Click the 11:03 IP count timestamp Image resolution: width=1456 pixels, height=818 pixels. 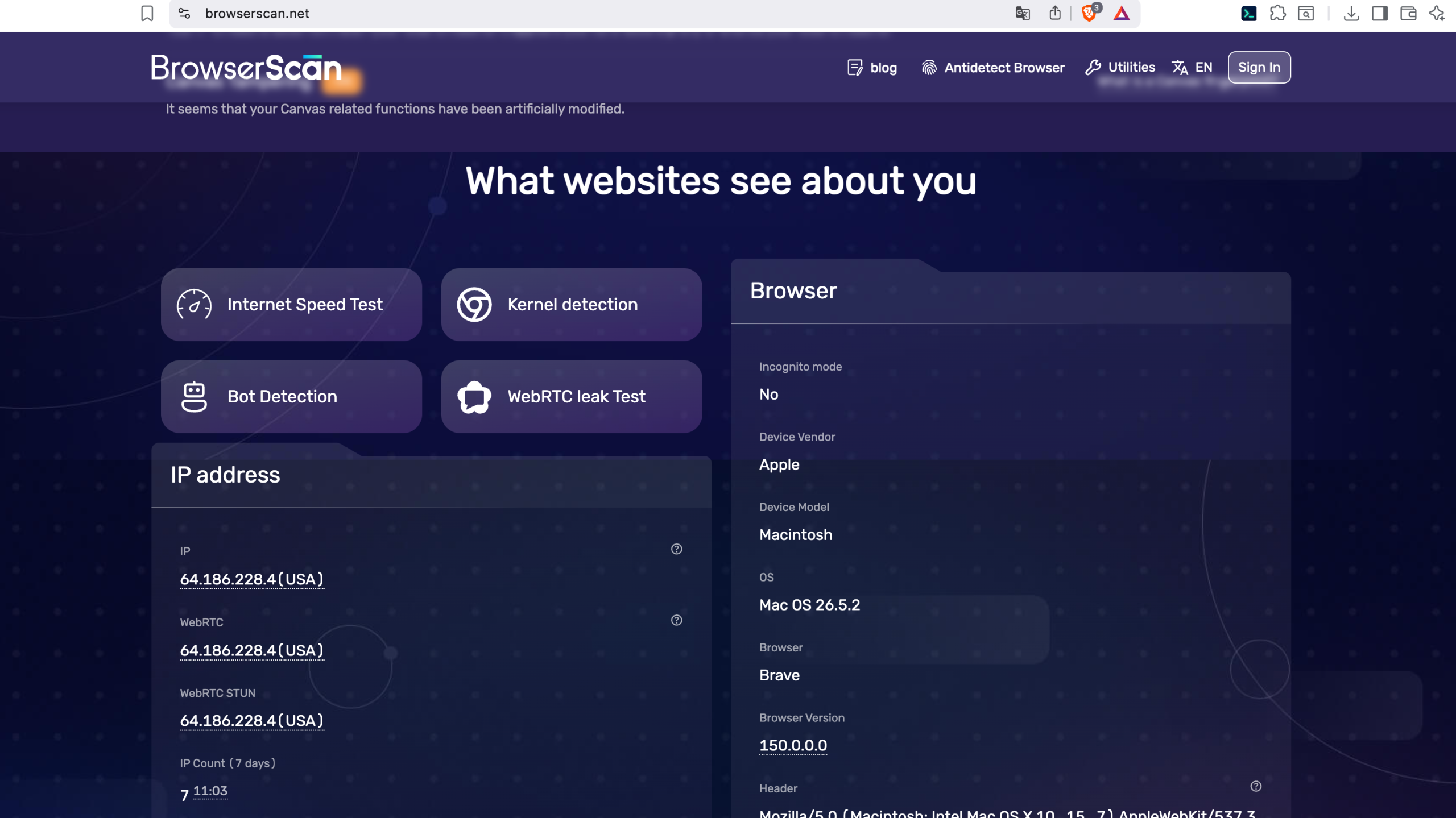[210, 791]
